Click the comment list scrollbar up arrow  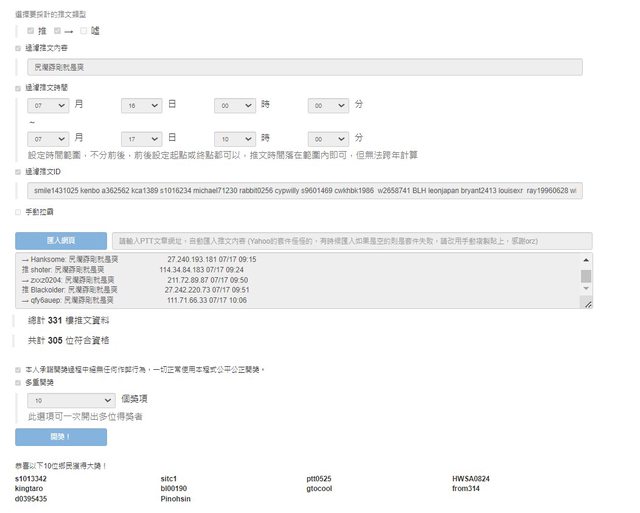[x=586, y=260]
